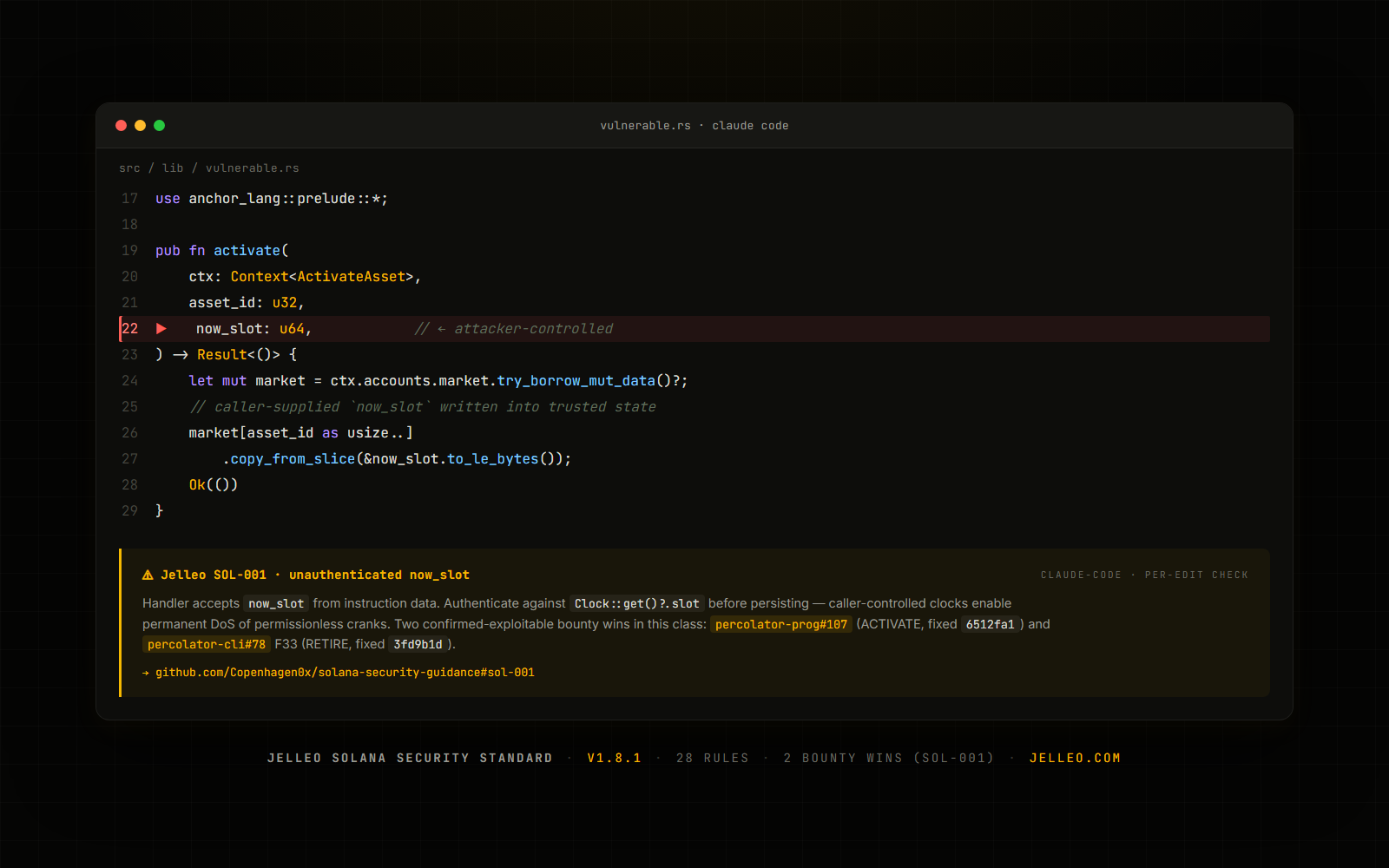
Task: Click the 'CLAUDE-CODE' label in the warning panel
Action: point(1081,575)
